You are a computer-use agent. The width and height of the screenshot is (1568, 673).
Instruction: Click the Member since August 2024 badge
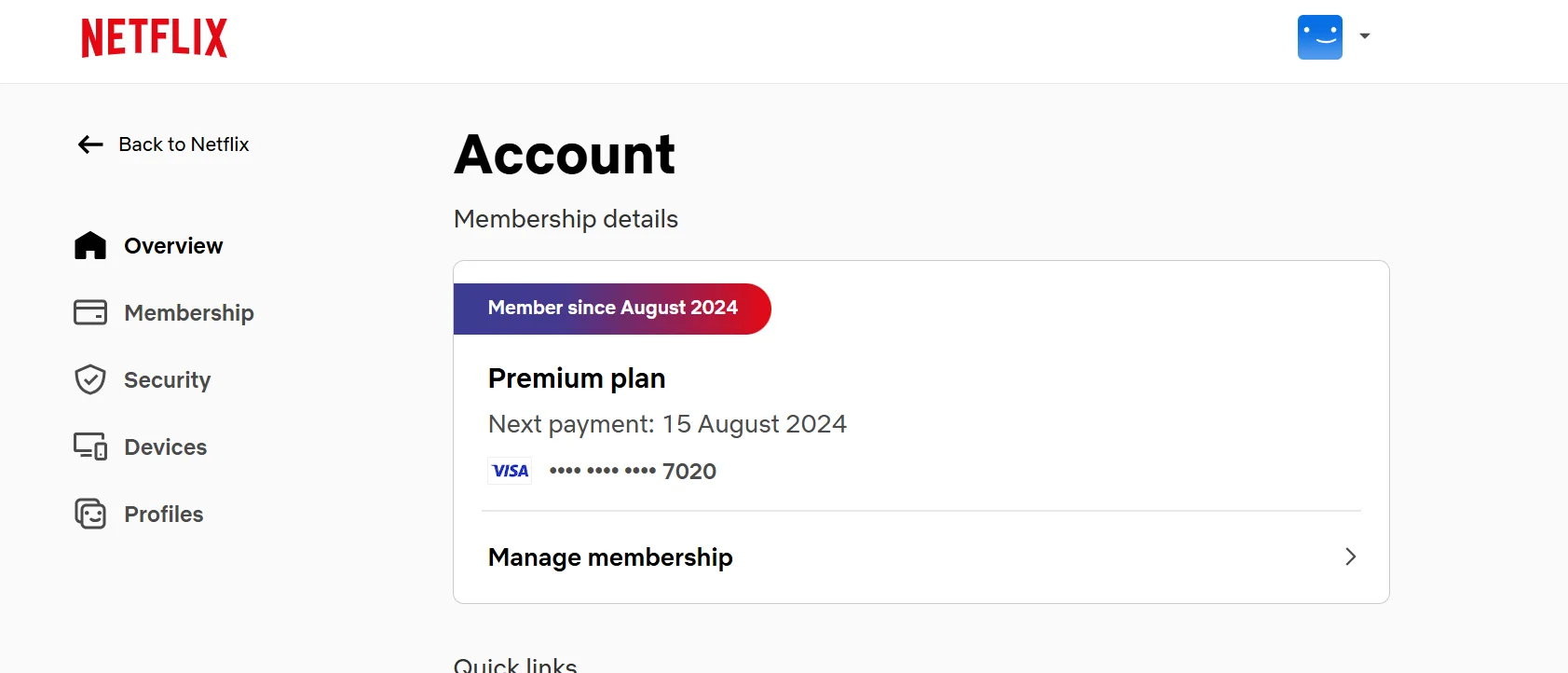pyautogui.click(x=612, y=309)
